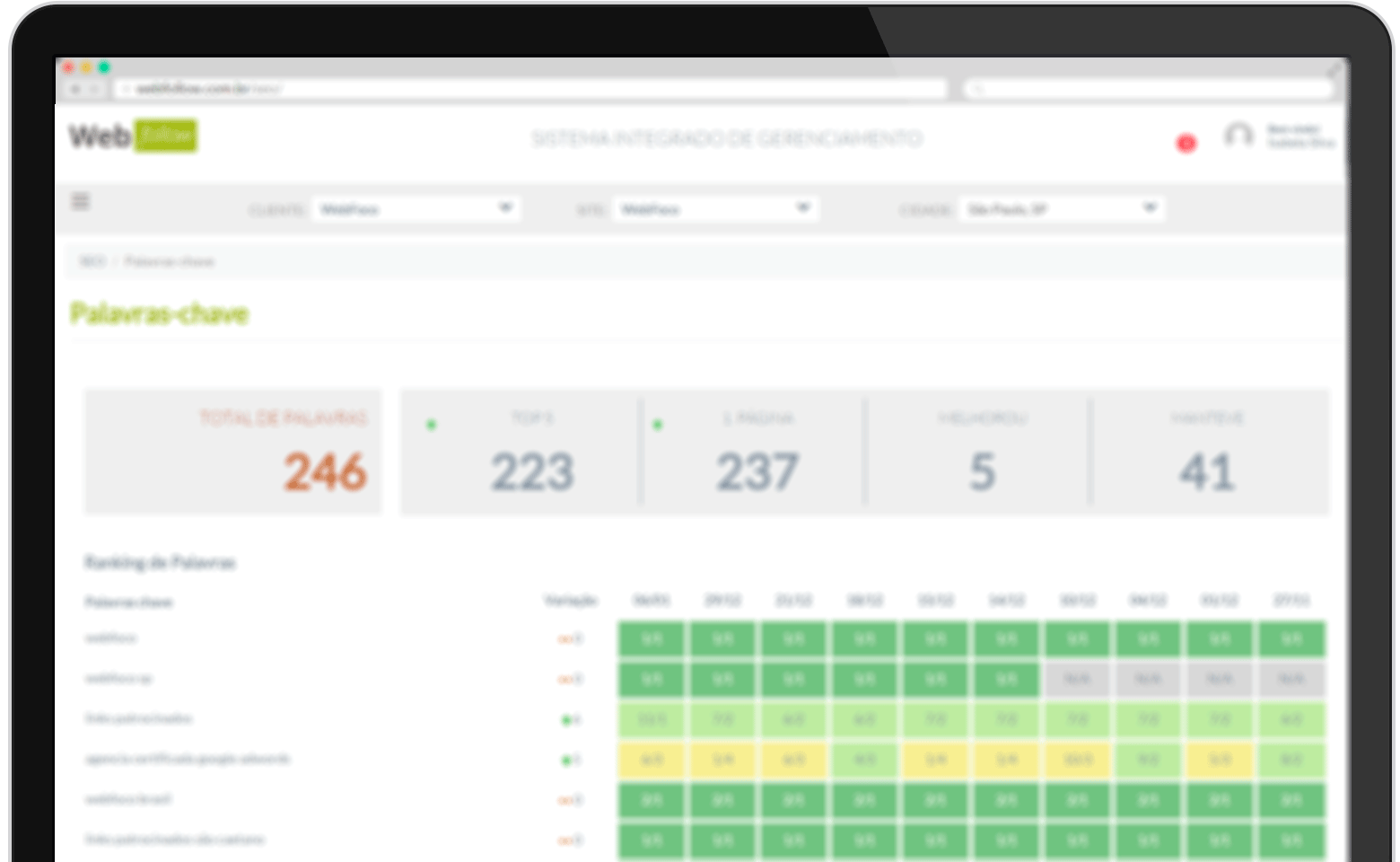The width and height of the screenshot is (1400, 862).
Task: Click the Ranking de Palavras heading
Action: coord(160,562)
